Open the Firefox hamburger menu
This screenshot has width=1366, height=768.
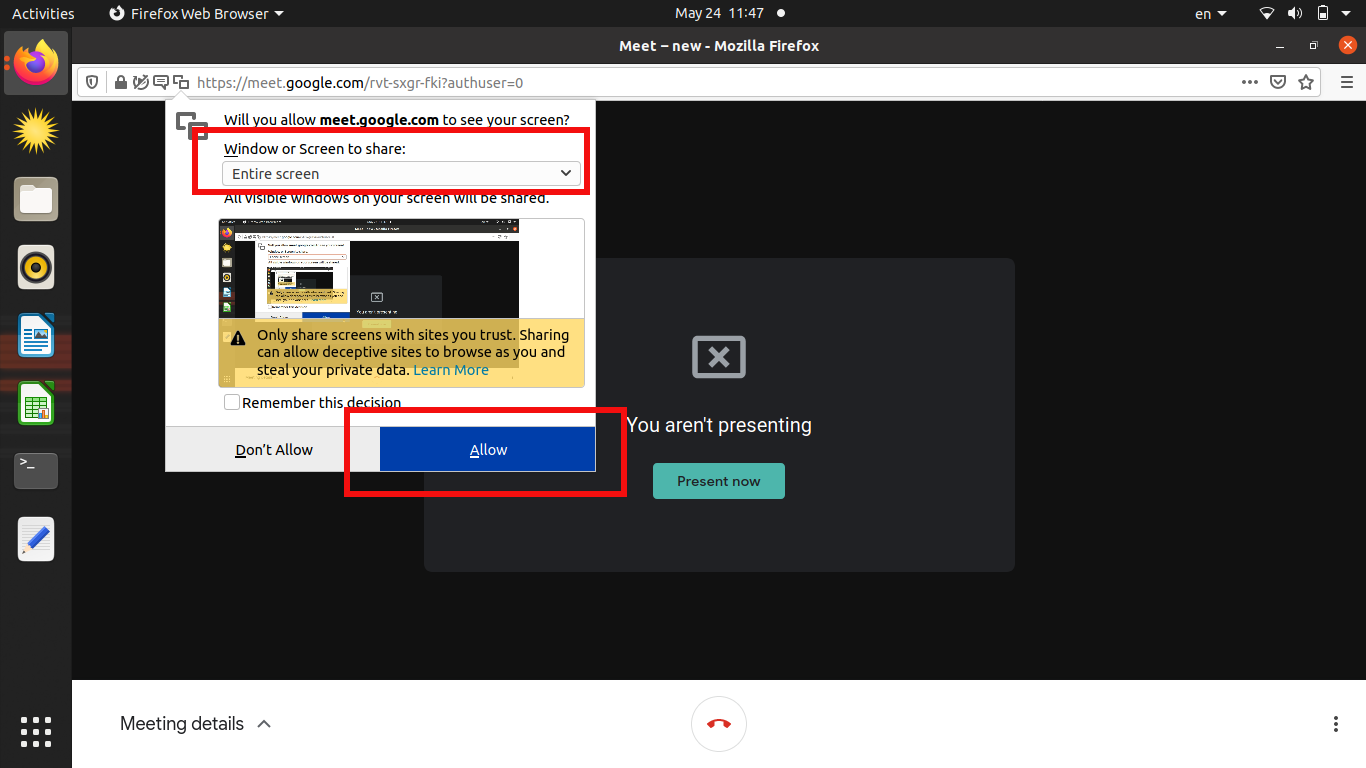click(1347, 82)
